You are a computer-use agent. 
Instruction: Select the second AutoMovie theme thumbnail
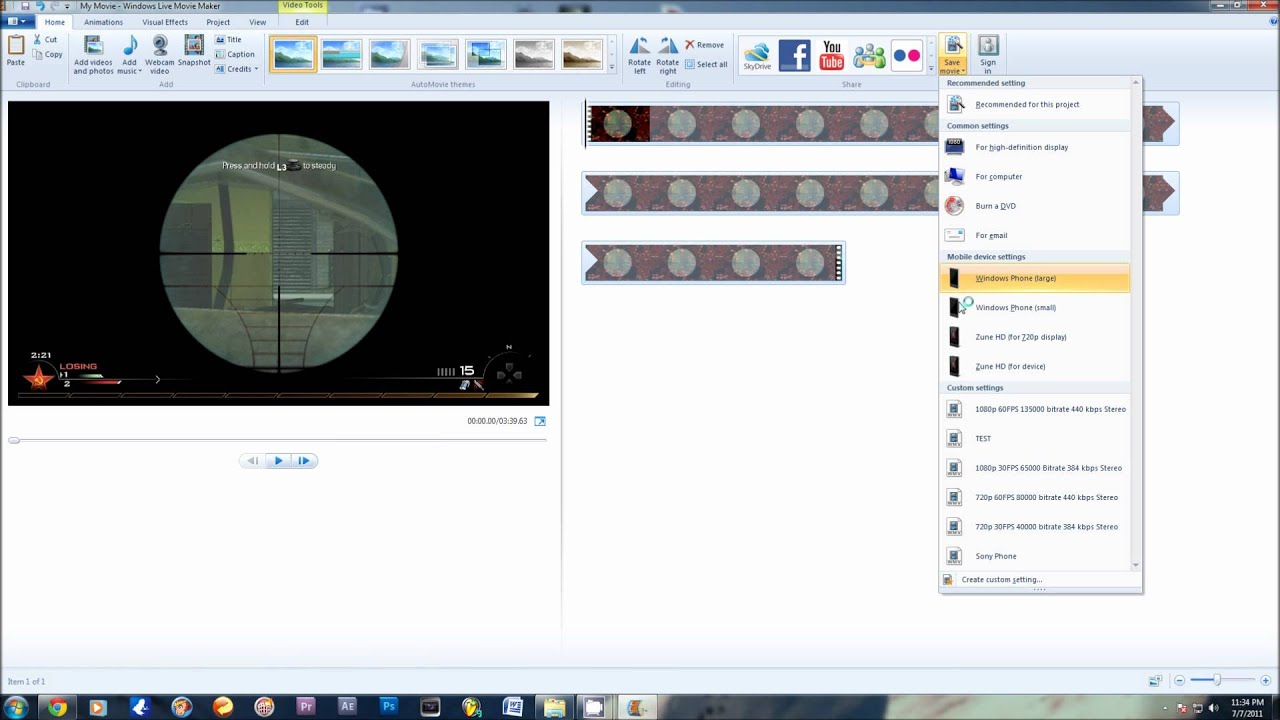[x=341, y=54]
